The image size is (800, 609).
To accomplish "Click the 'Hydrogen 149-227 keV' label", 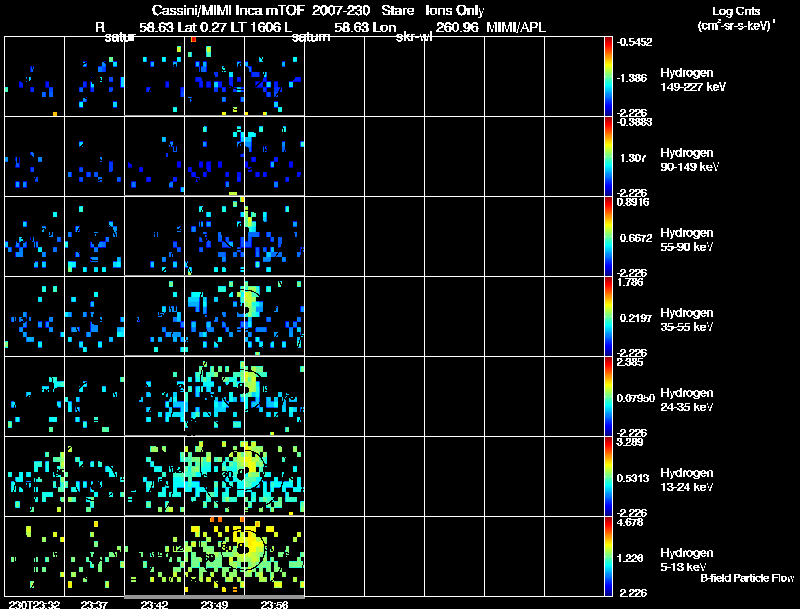I will point(693,80).
